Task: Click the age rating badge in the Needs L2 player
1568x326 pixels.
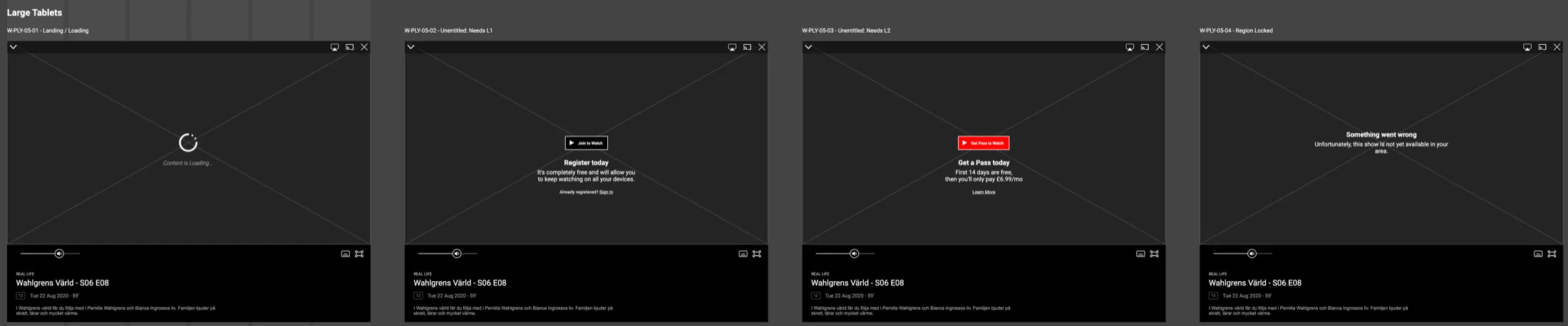Action: [816, 295]
